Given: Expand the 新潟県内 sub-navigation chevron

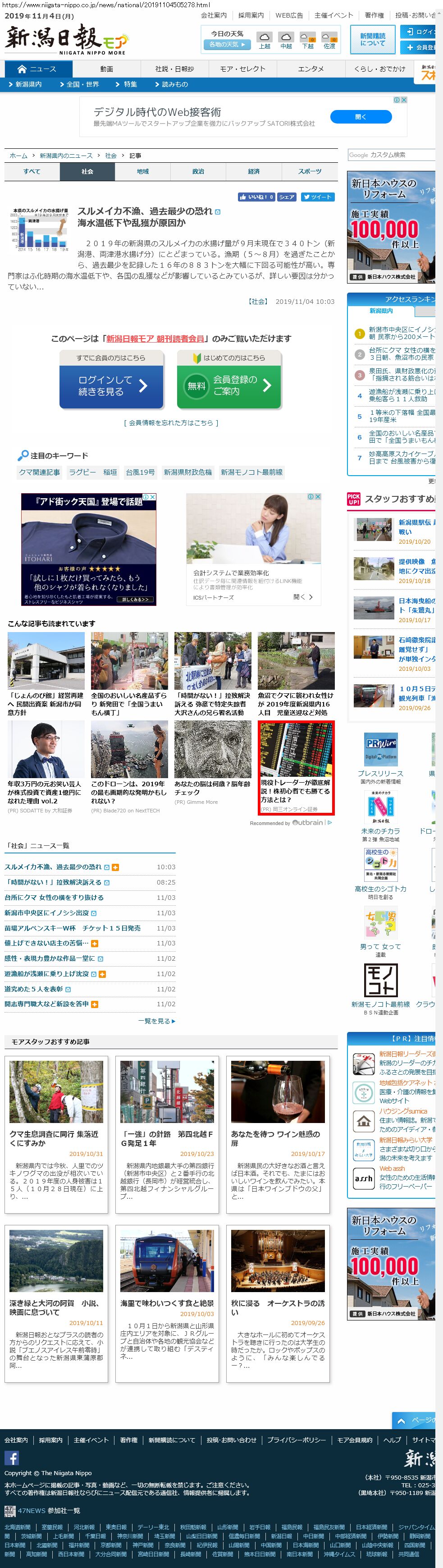Looking at the screenshot, I should pos(11,85).
